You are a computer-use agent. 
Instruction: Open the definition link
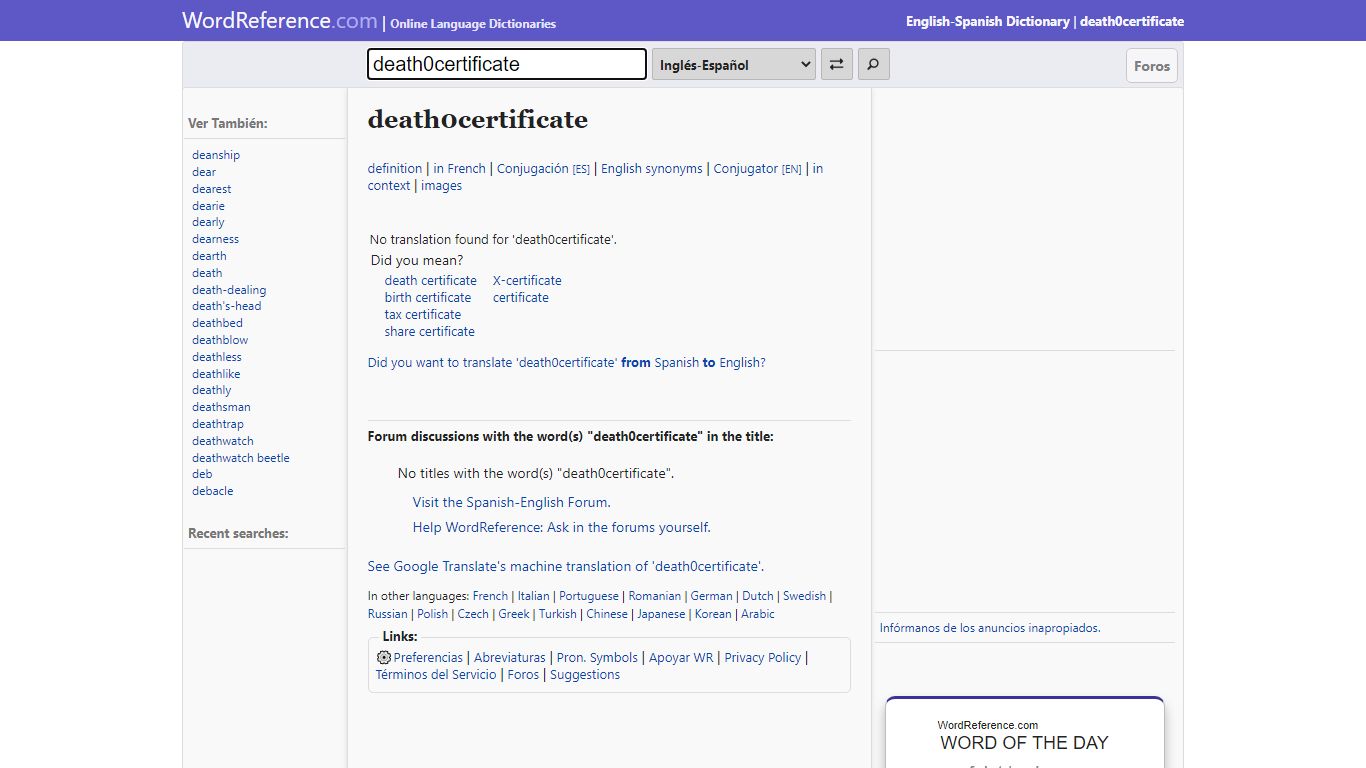395,168
